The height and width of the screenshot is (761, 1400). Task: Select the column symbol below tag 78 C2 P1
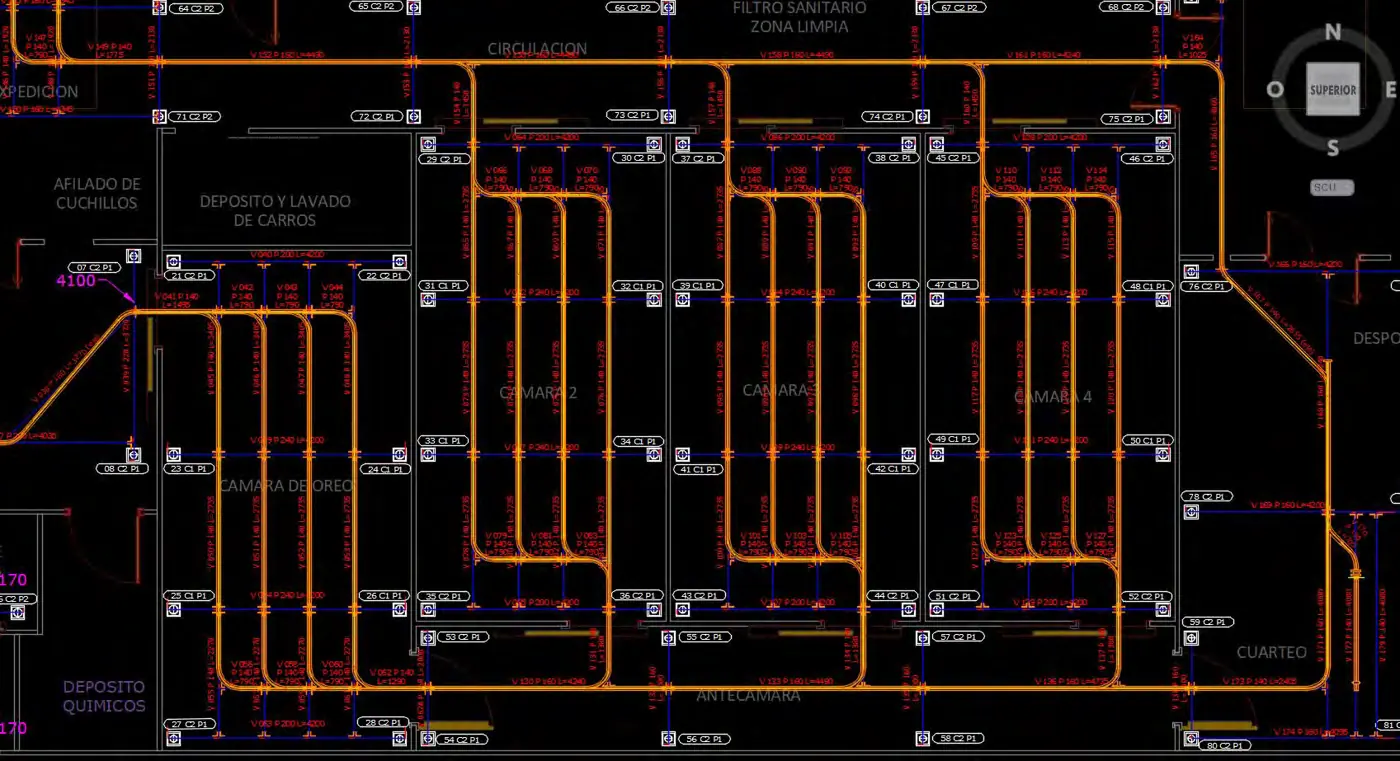pyautogui.click(x=1191, y=512)
